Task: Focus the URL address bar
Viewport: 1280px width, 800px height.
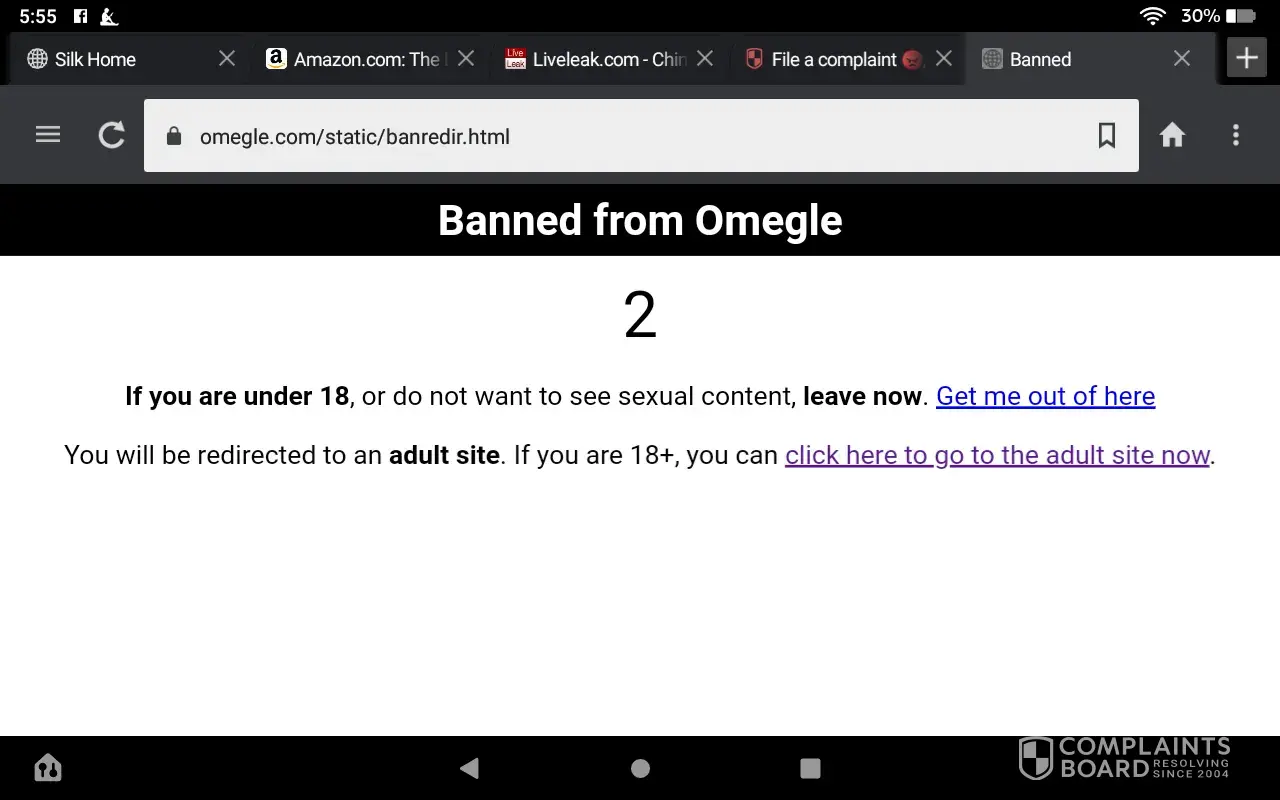Action: click(x=641, y=136)
